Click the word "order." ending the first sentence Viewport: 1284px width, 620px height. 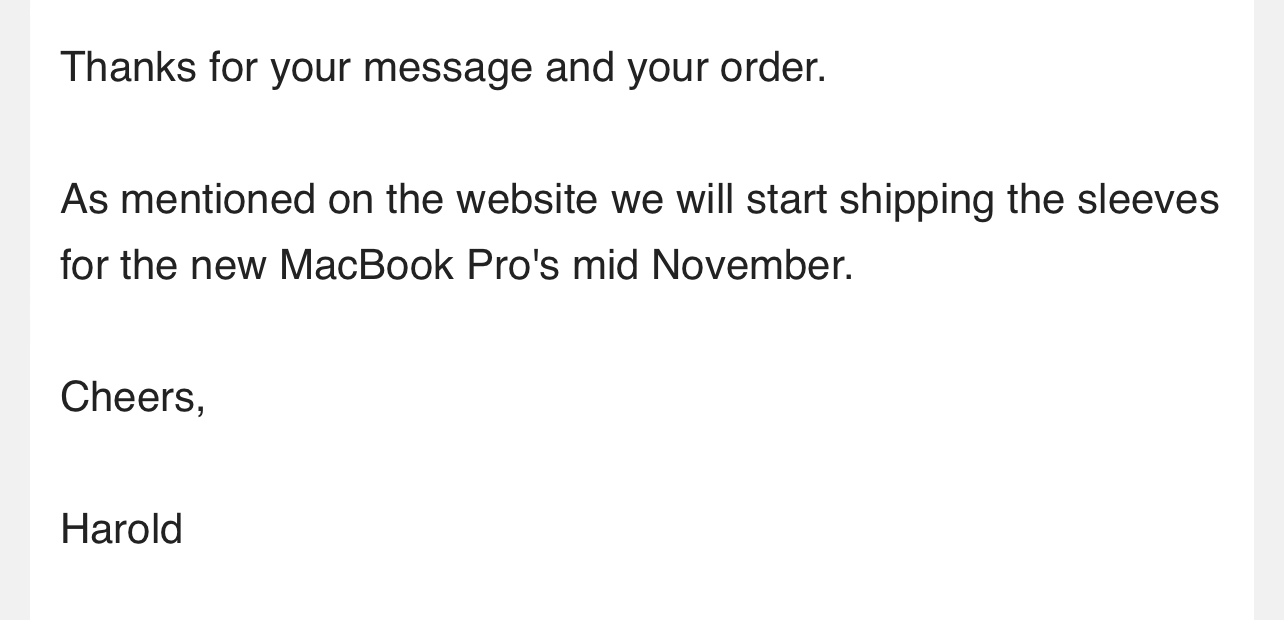coord(772,68)
